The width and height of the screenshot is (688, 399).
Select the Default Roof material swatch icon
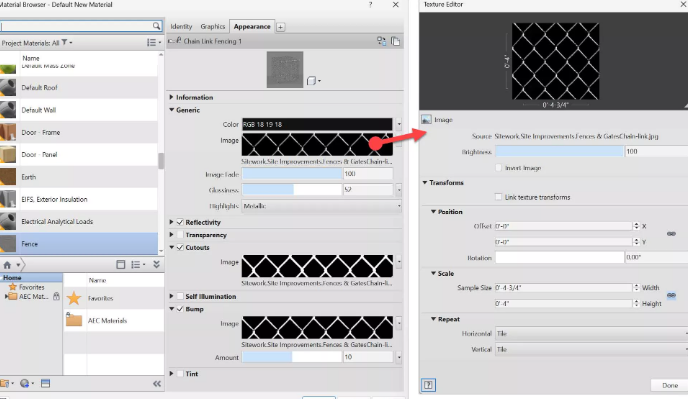pyautogui.click(x=8, y=87)
